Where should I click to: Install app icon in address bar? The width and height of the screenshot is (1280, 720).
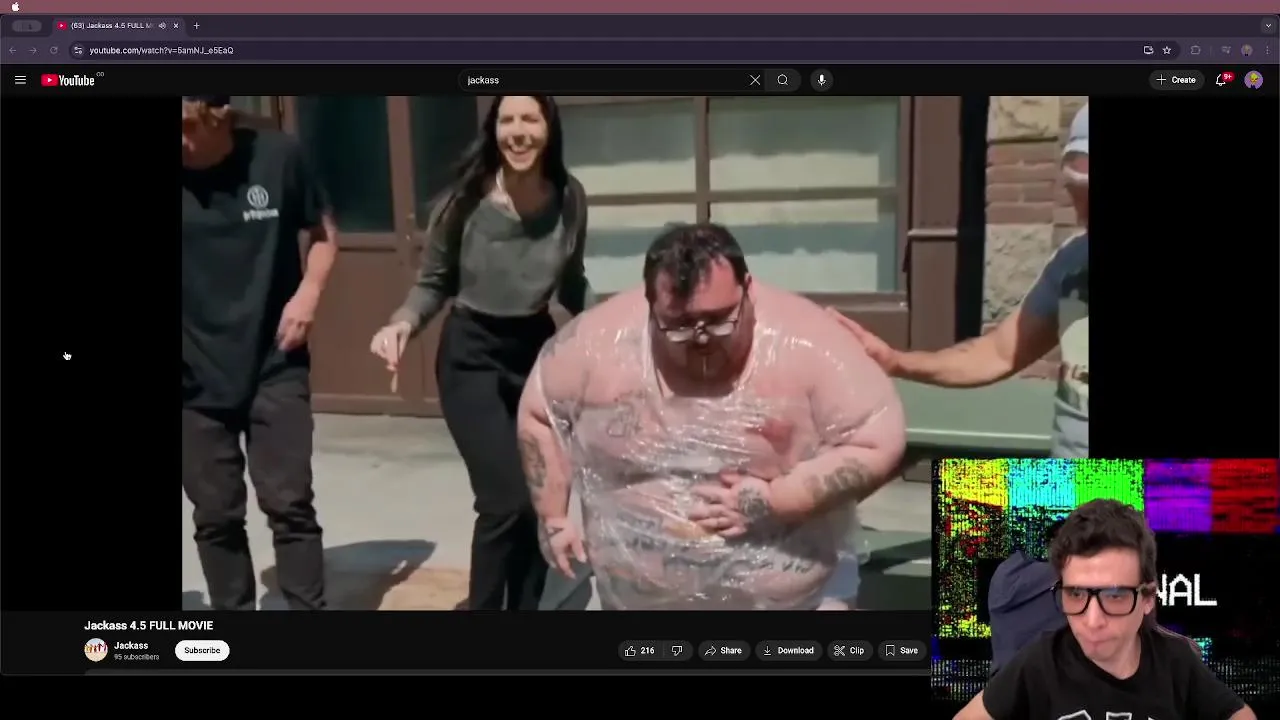(1148, 50)
